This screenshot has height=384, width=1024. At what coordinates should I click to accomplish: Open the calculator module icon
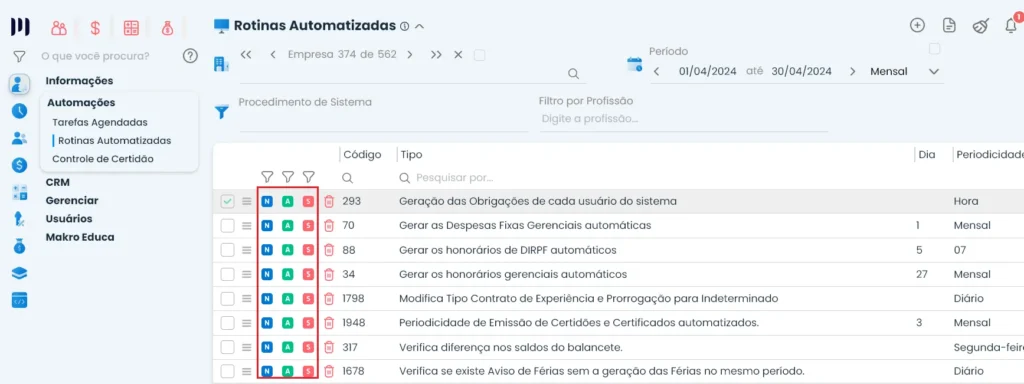[131, 28]
